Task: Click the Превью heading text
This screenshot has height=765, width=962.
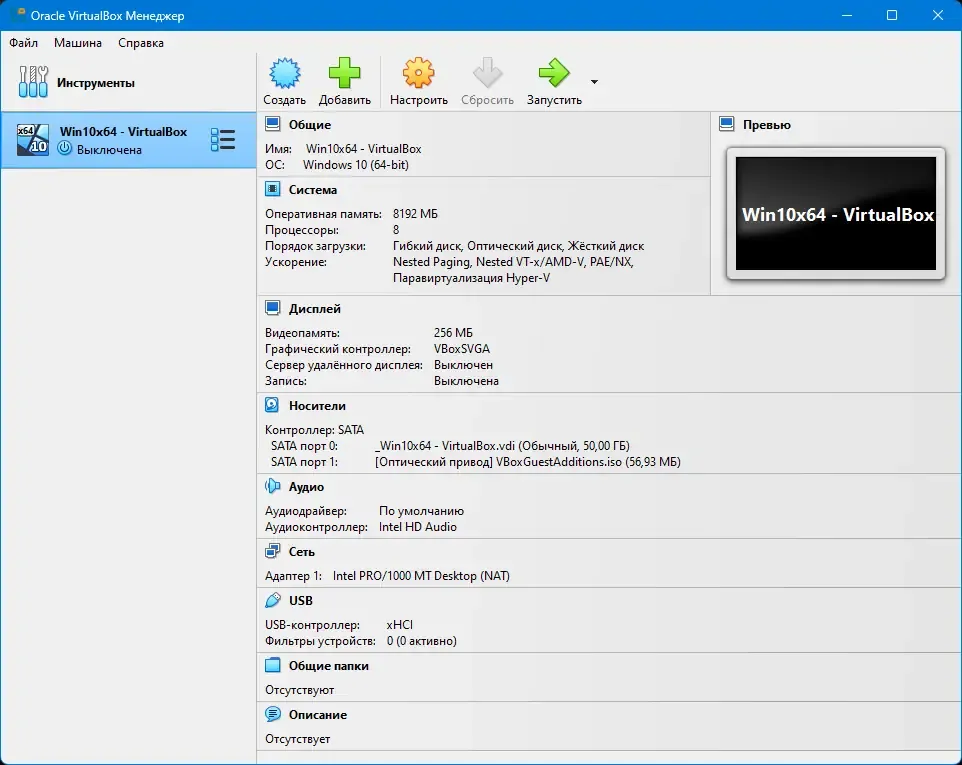Action: (x=767, y=125)
